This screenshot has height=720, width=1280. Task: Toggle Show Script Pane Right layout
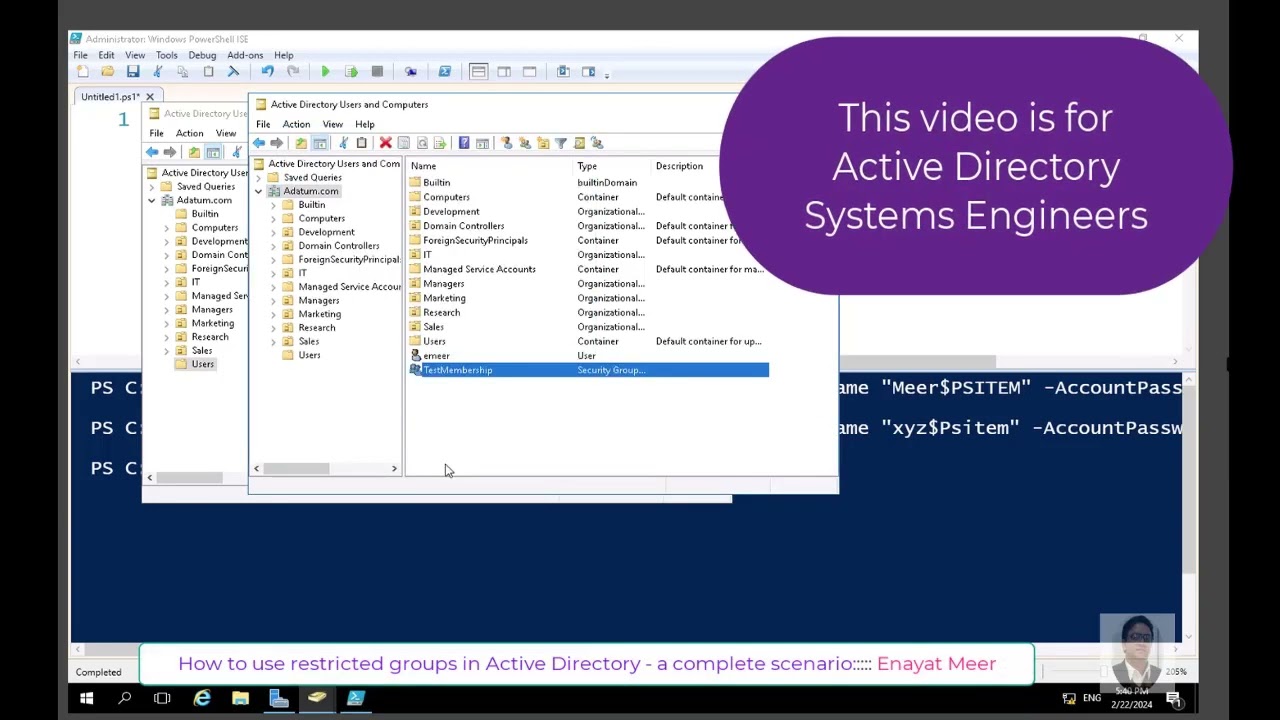tap(504, 72)
